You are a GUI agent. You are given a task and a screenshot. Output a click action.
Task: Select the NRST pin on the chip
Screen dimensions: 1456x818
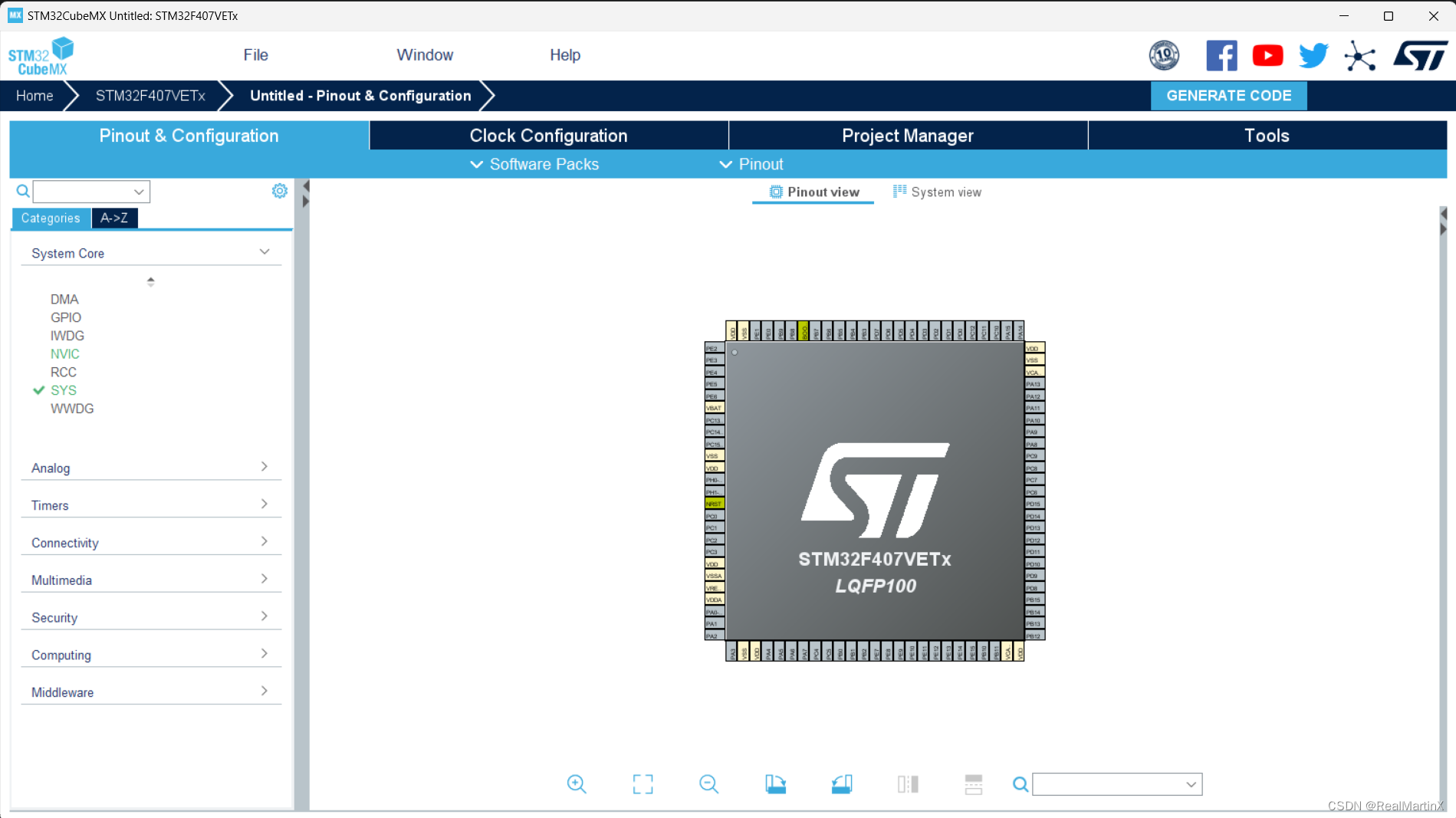click(x=714, y=504)
